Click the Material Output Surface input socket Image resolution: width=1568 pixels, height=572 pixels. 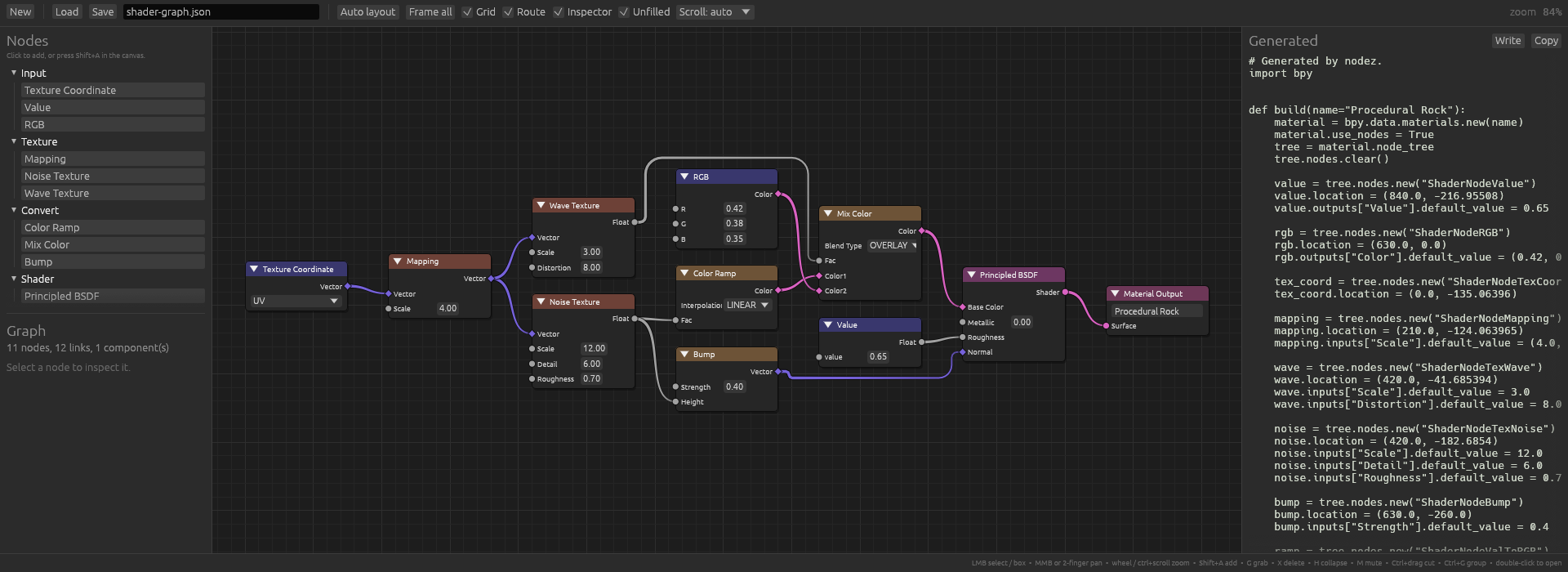(1107, 326)
